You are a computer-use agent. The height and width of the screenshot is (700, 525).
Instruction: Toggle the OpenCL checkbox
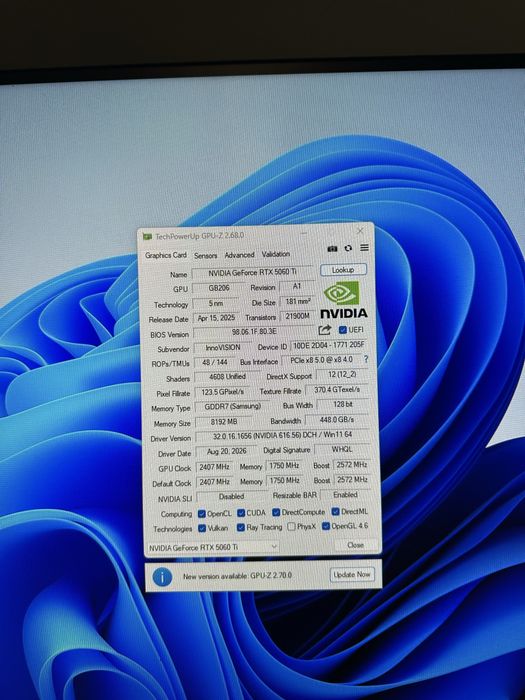pos(202,513)
